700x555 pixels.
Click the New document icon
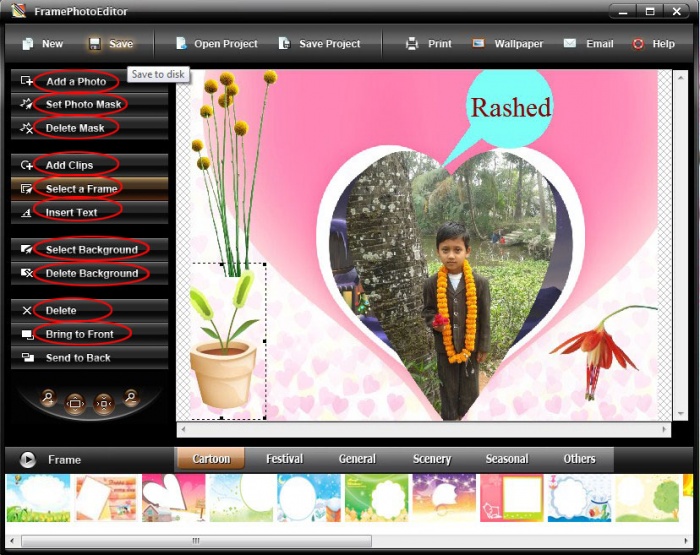click(x=28, y=44)
